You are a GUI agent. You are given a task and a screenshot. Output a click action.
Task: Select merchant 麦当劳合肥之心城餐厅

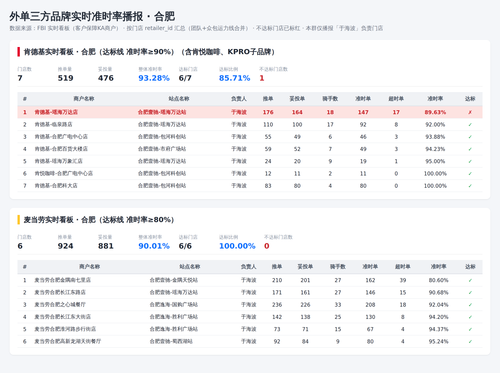[60, 305]
